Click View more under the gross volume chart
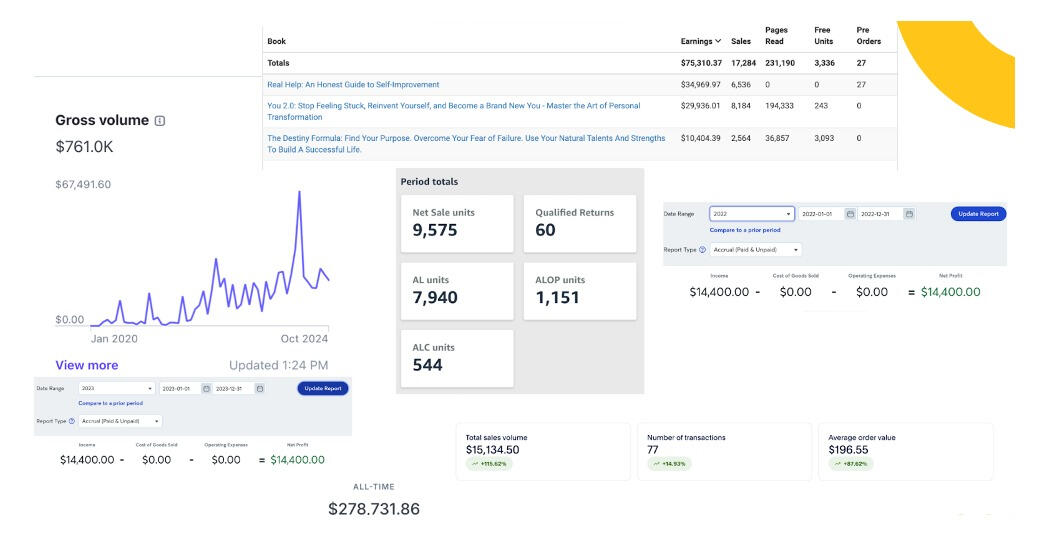The image size is (1059, 548). [87, 365]
